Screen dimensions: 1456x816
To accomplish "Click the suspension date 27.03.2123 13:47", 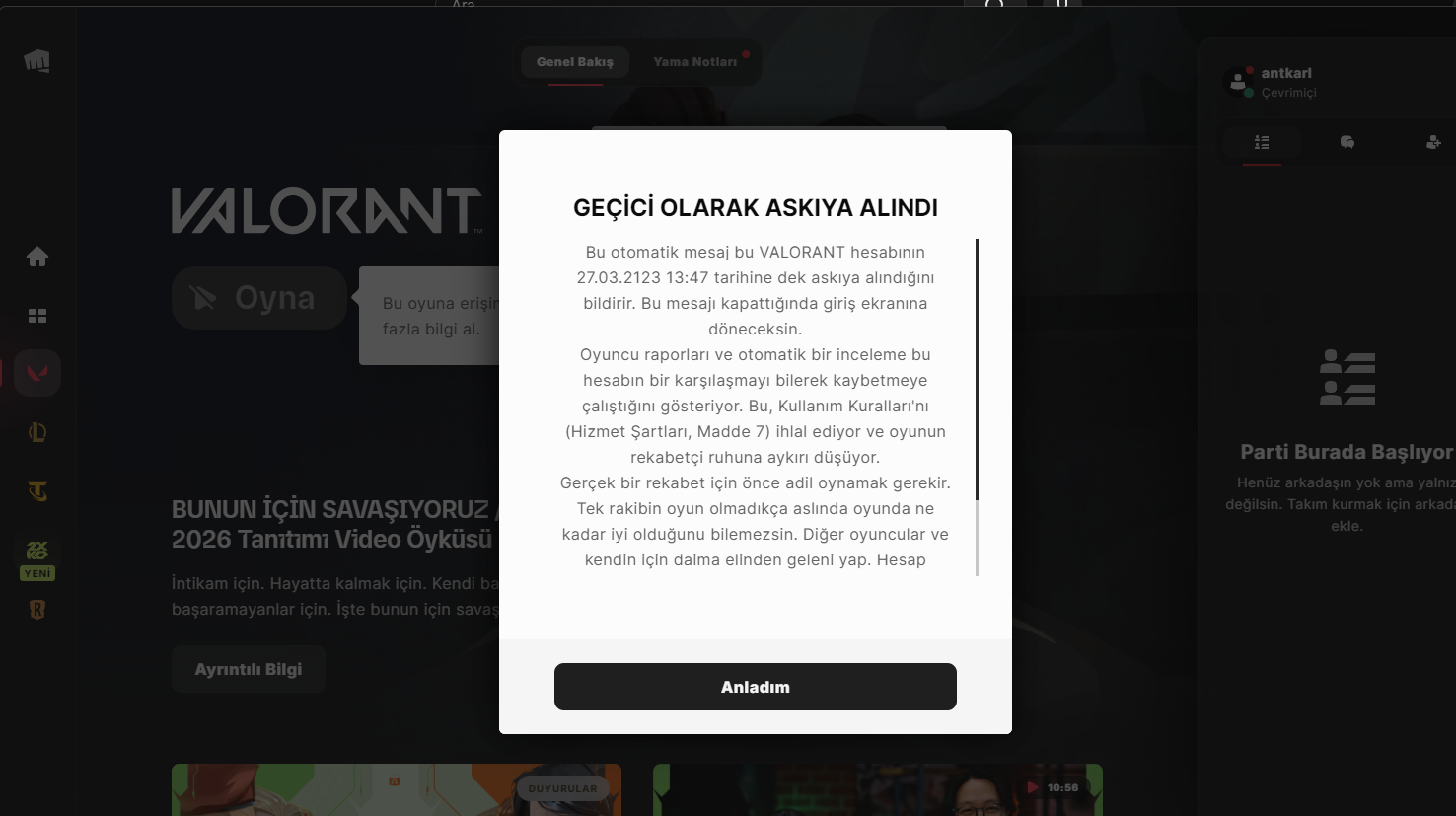I will click(643, 277).
